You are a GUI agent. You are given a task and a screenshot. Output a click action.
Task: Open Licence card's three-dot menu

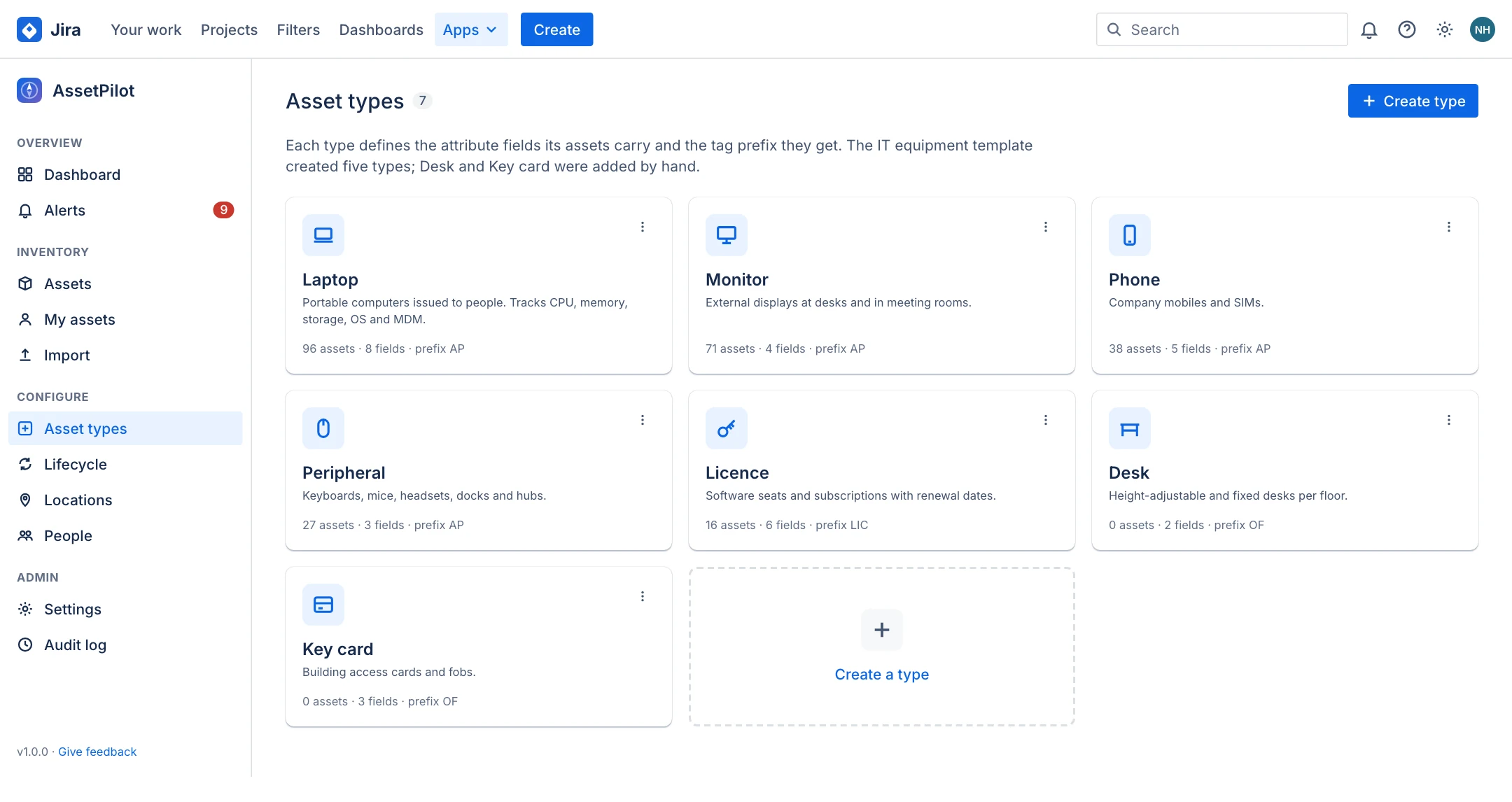point(1045,420)
